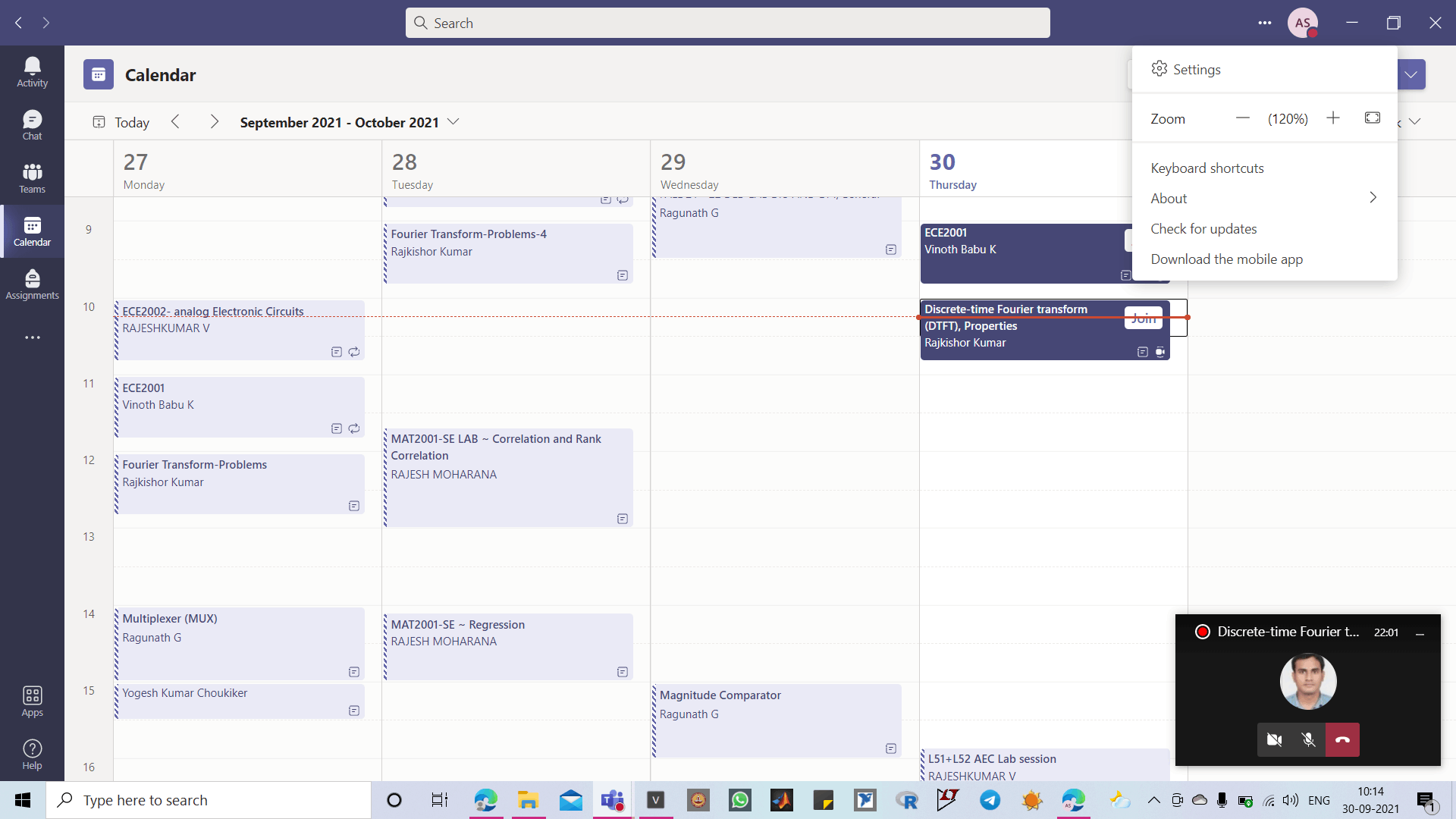The width and height of the screenshot is (1456, 819).
Task: Toggle microphone mute in call window
Action: point(1308,740)
